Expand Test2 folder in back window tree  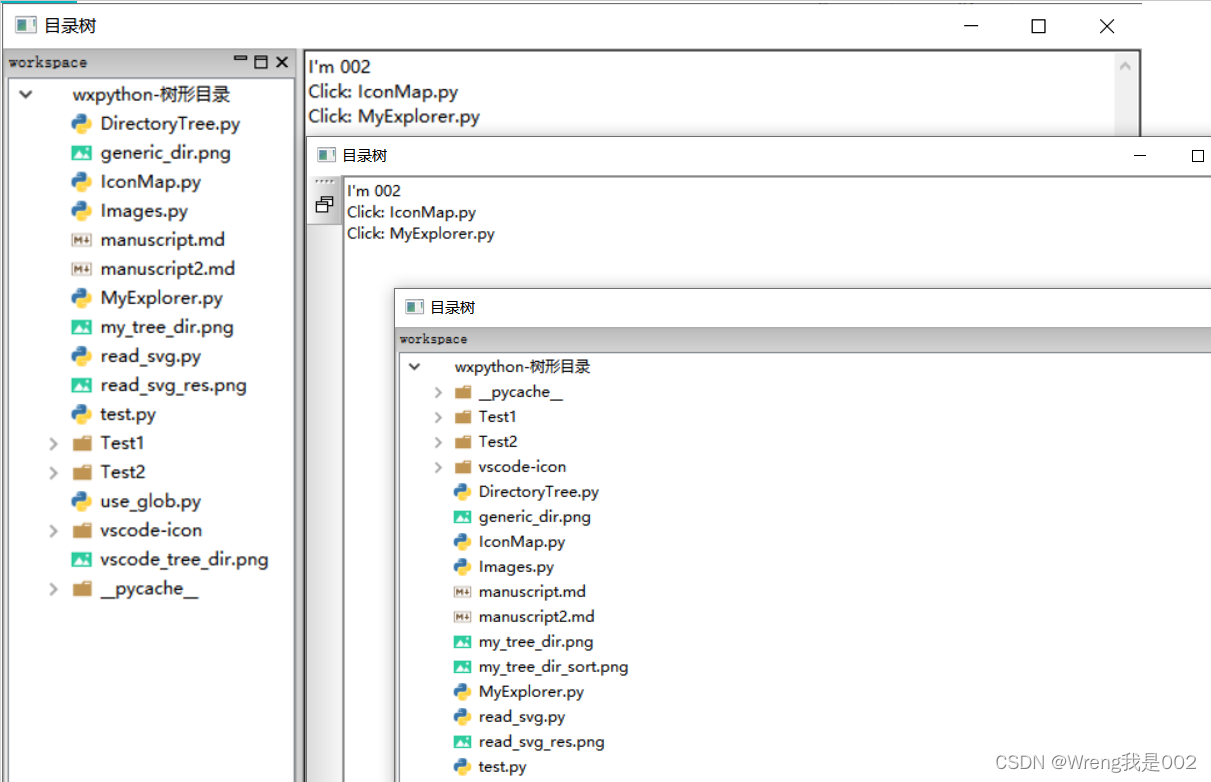tap(53, 472)
